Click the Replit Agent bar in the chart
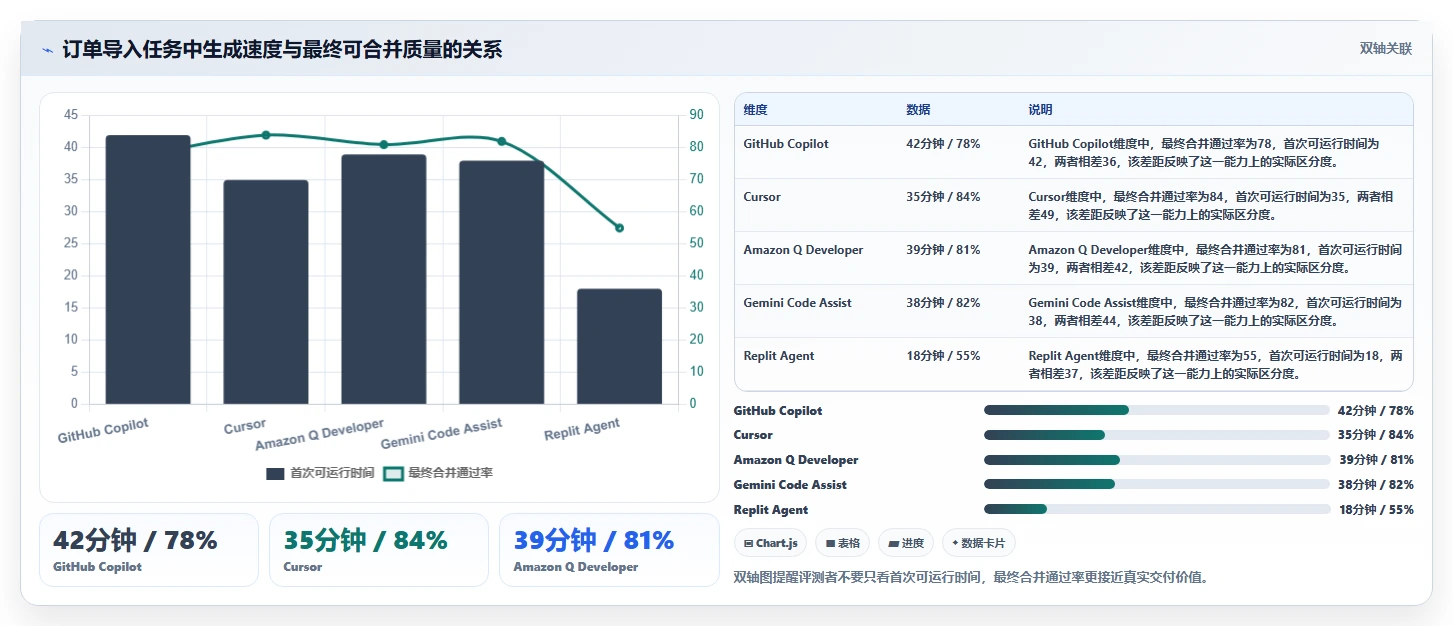The width and height of the screenshot is (1453, 626). click(619, 346)
